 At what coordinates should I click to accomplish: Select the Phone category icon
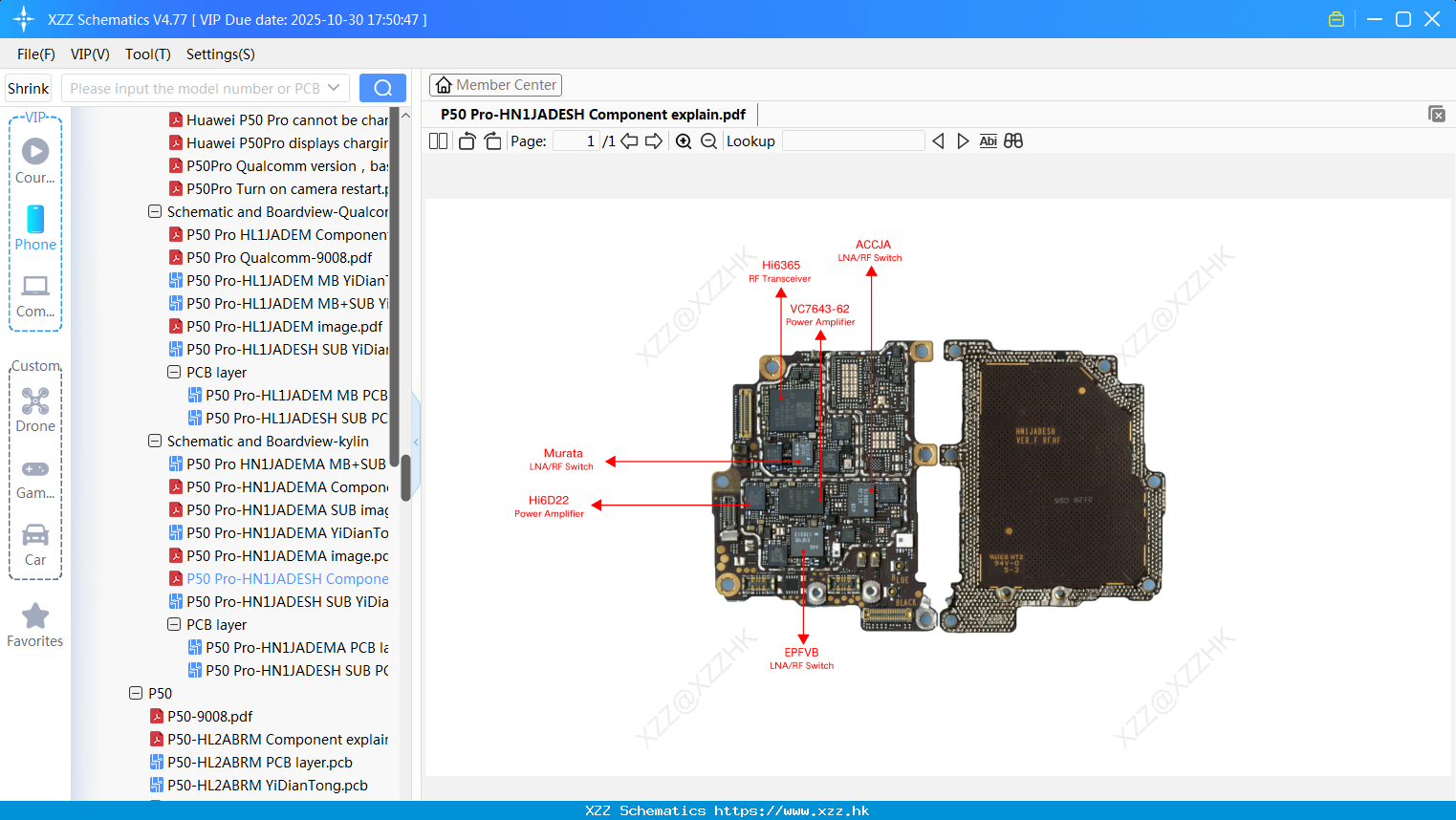coord(35,227)
